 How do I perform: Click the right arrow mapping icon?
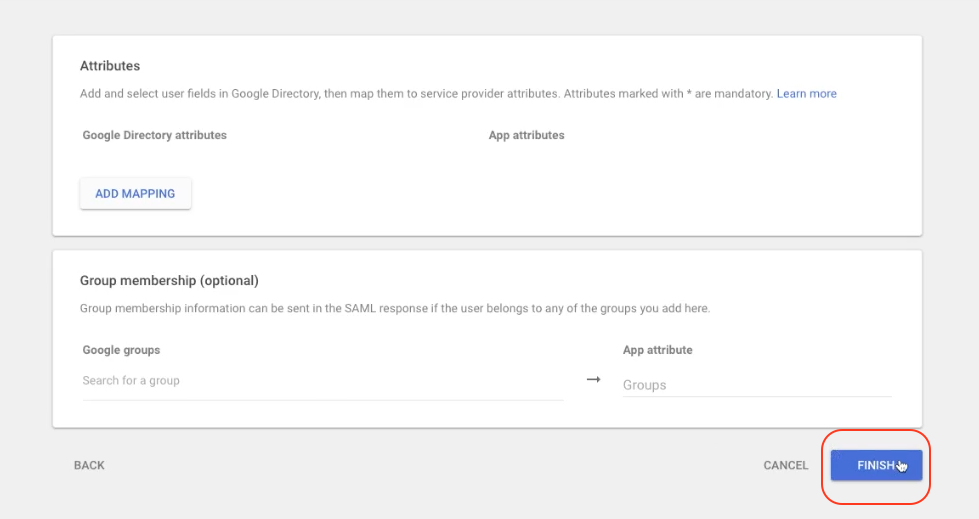click(x=593, y=380)
